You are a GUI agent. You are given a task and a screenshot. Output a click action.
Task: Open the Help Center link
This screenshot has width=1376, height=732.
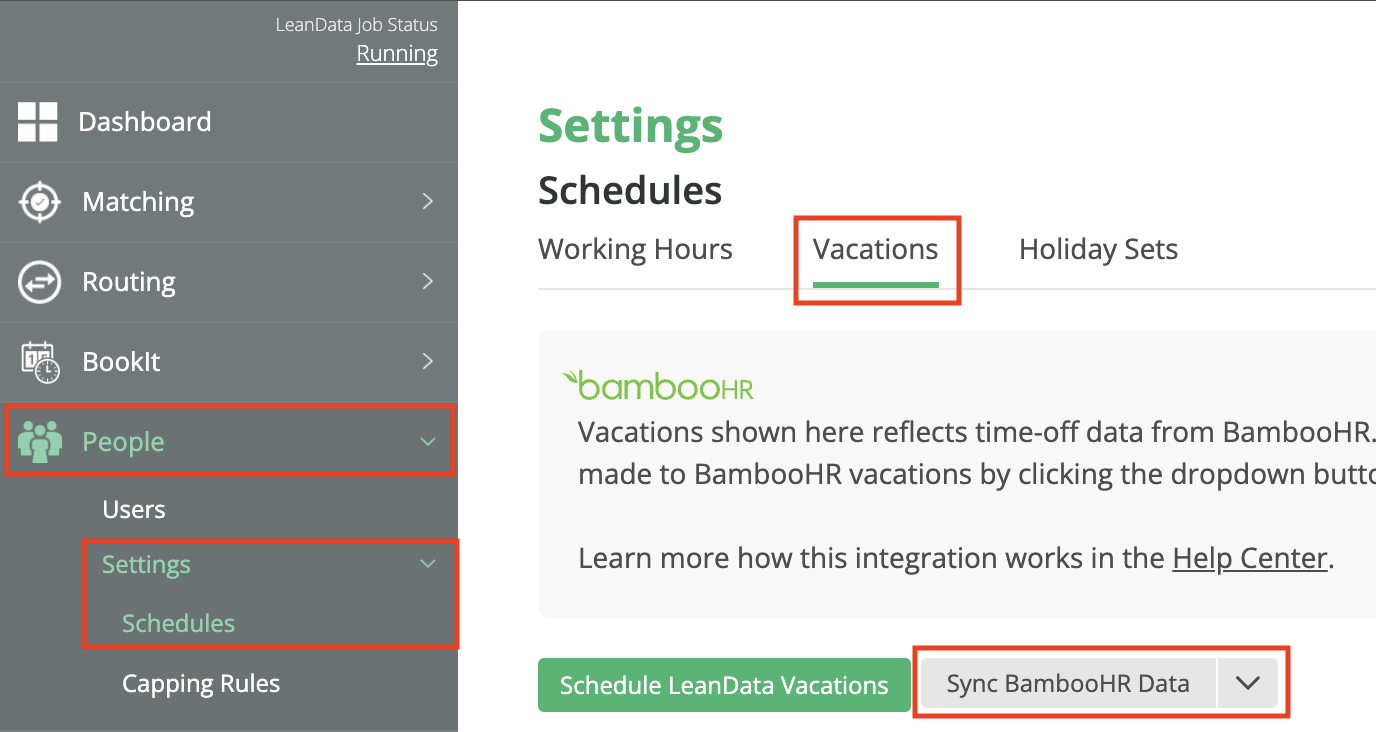coord(1249,558)
